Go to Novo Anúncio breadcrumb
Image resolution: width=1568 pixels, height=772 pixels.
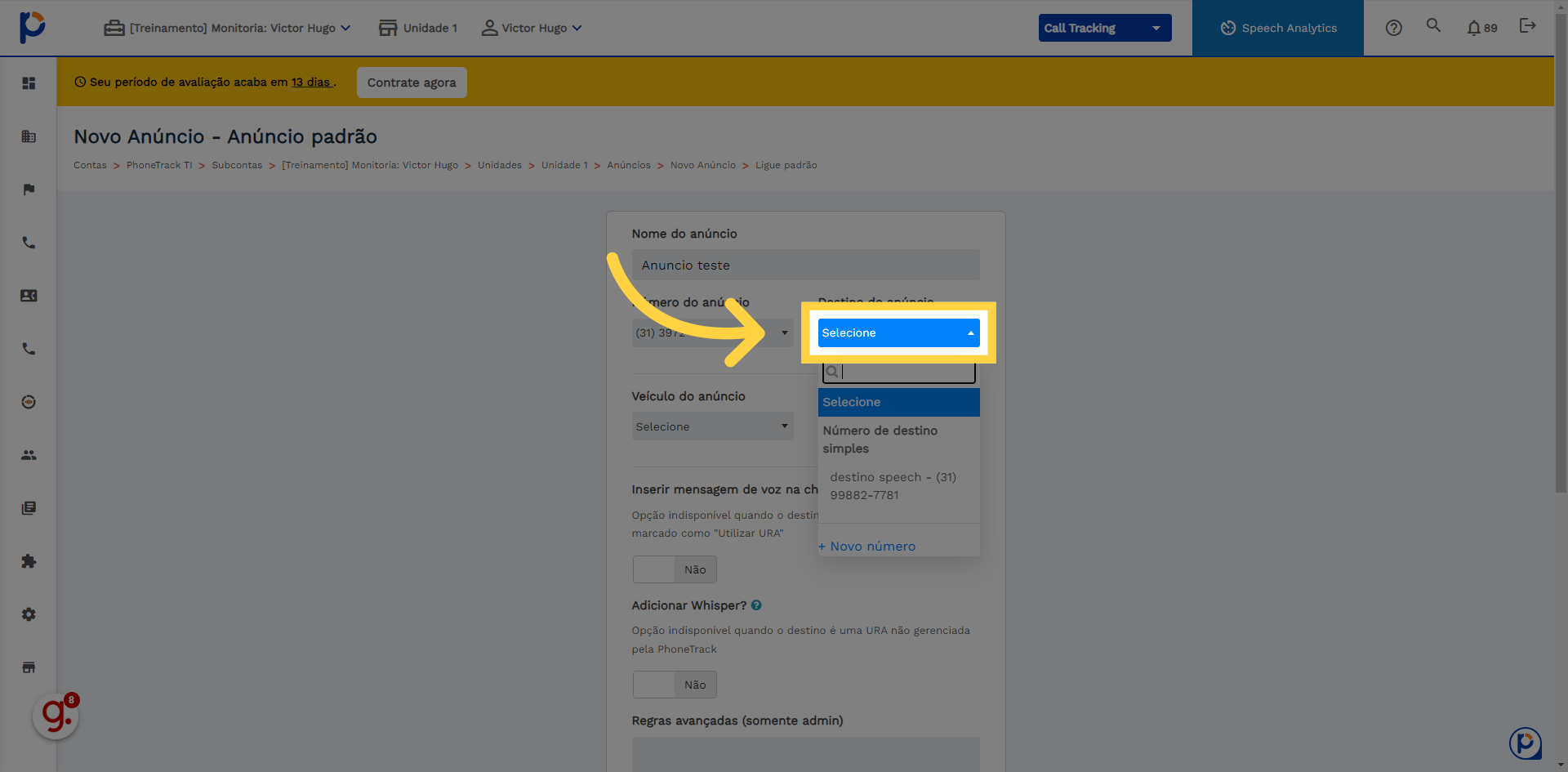703,165
